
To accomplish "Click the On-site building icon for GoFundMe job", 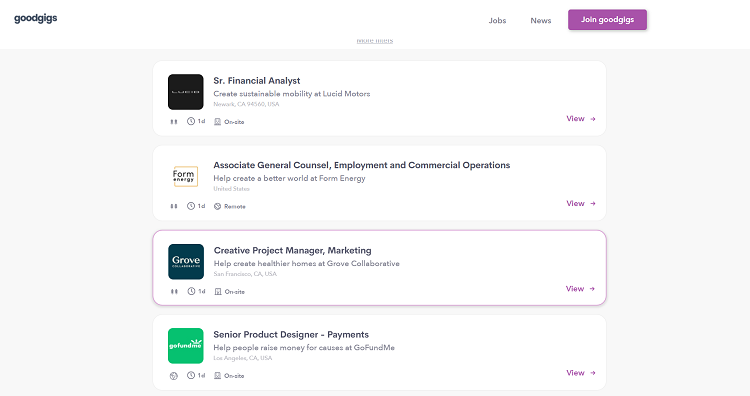I will pyautogui.click(x=217, y=376).
